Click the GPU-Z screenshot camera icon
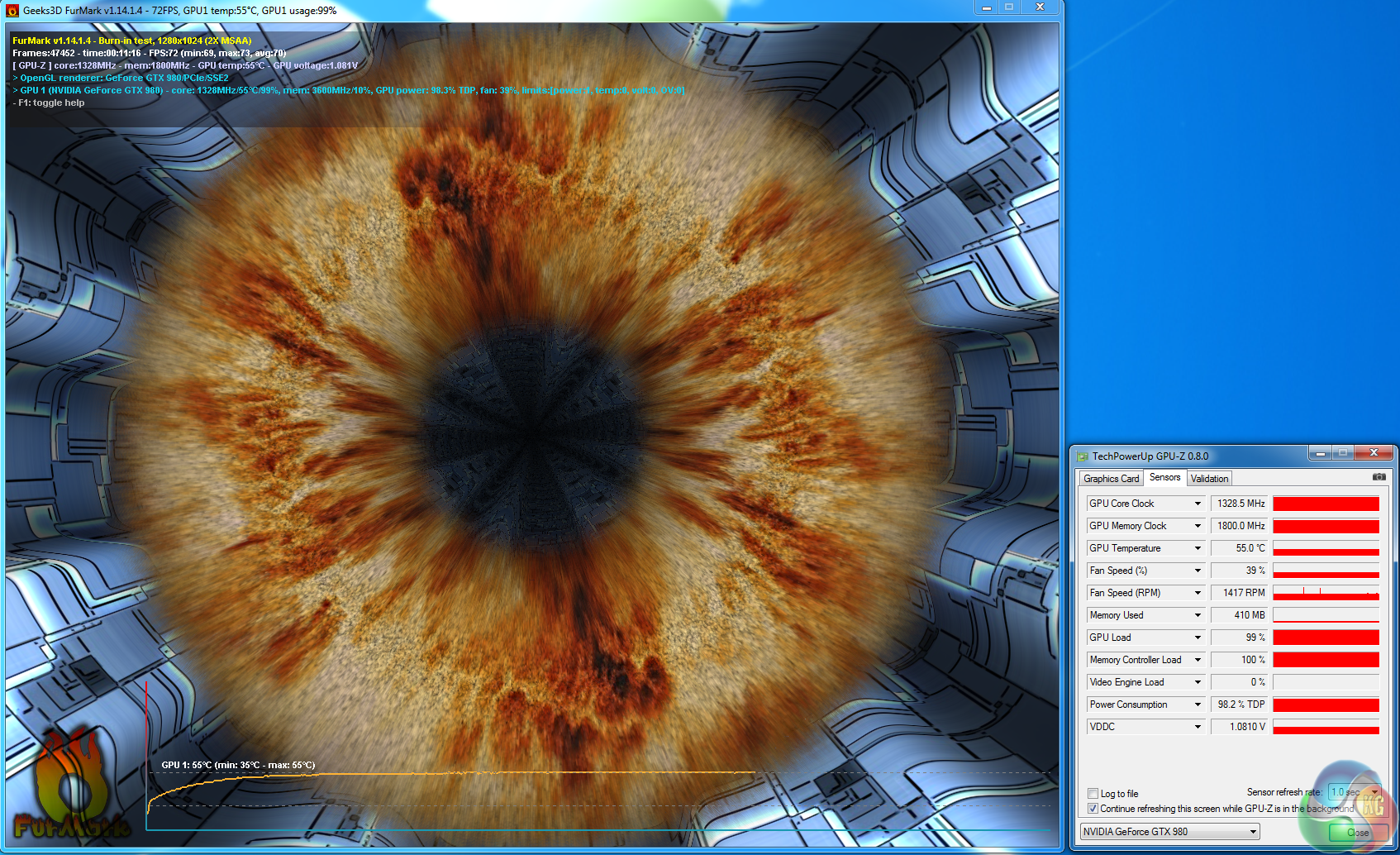This screenshot has height=855, width=1400. coord(1379,477)
